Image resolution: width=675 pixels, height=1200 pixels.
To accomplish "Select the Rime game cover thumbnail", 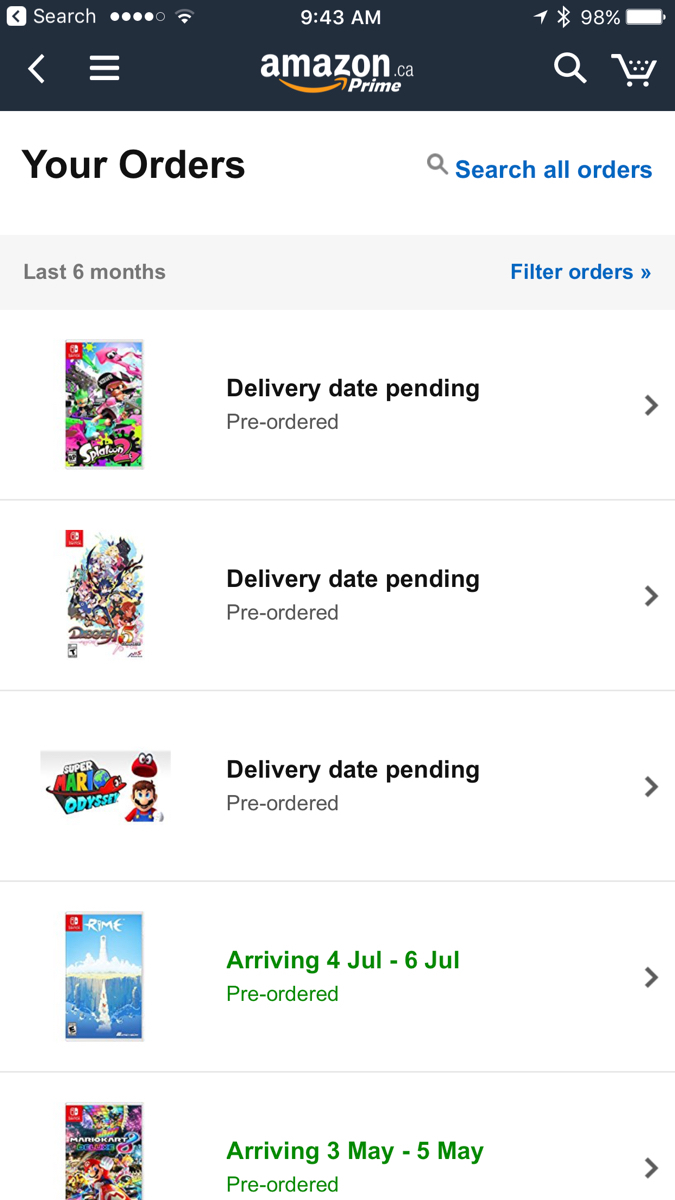I will click(104, 977).
